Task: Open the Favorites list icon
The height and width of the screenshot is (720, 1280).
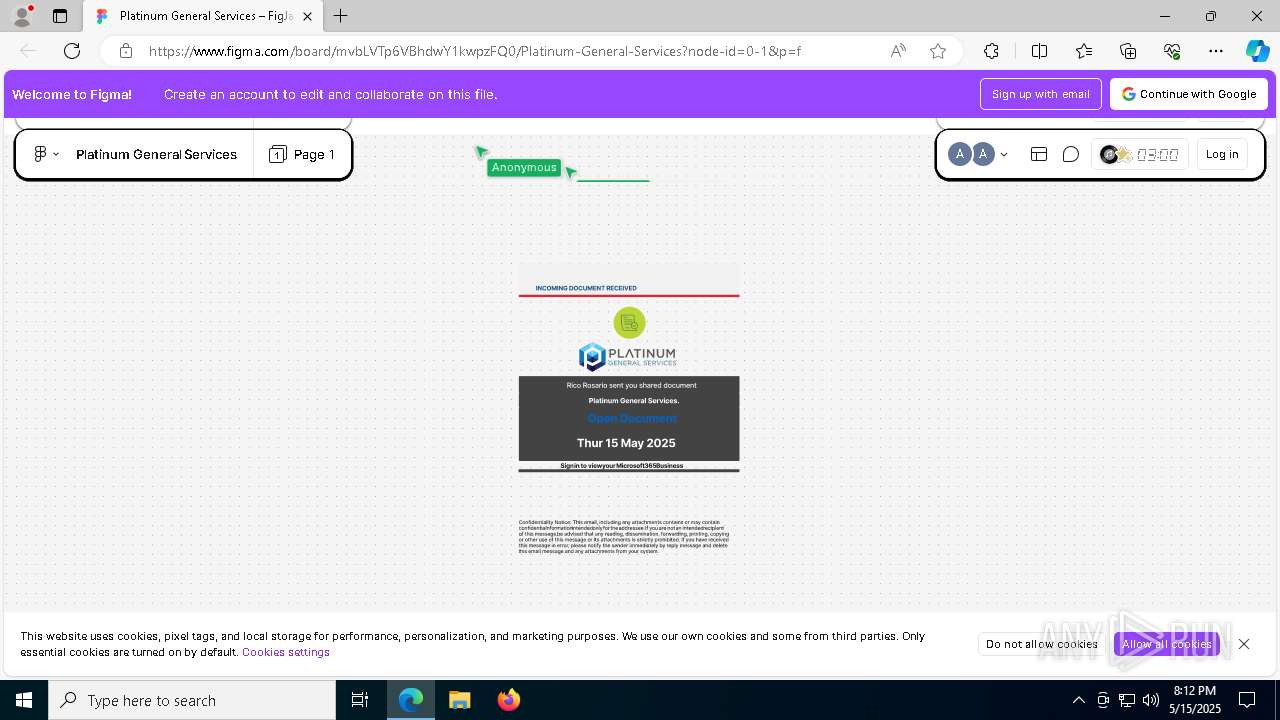Action: 1084,51
